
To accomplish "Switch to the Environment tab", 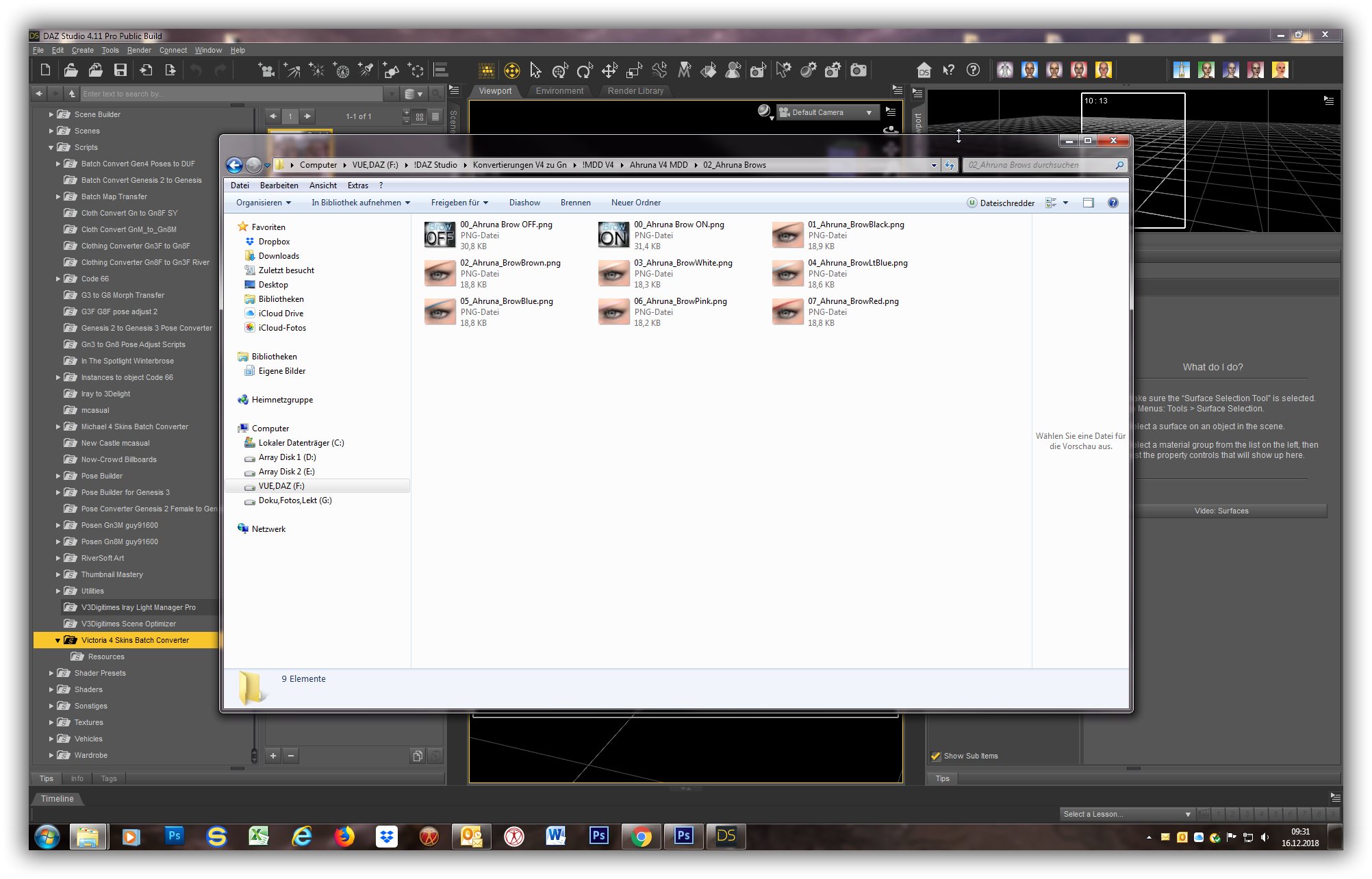I will coord(559,91).
